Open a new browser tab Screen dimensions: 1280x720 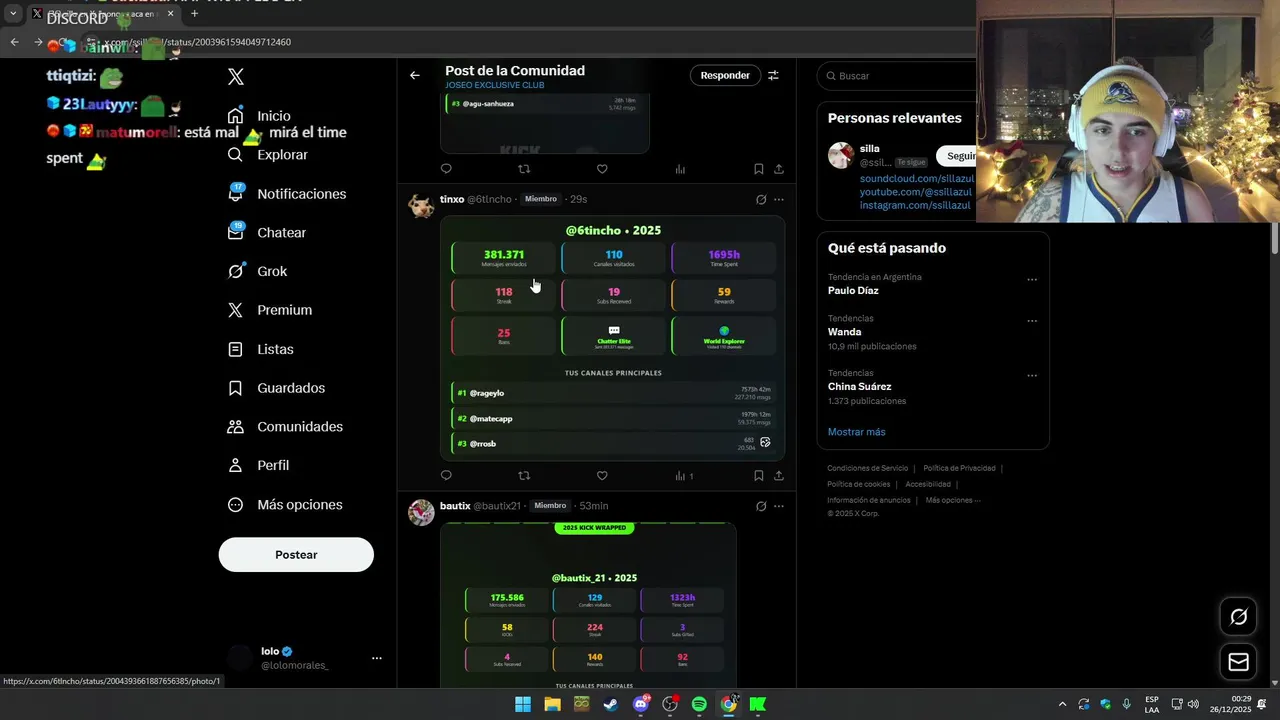pos(194,14)
